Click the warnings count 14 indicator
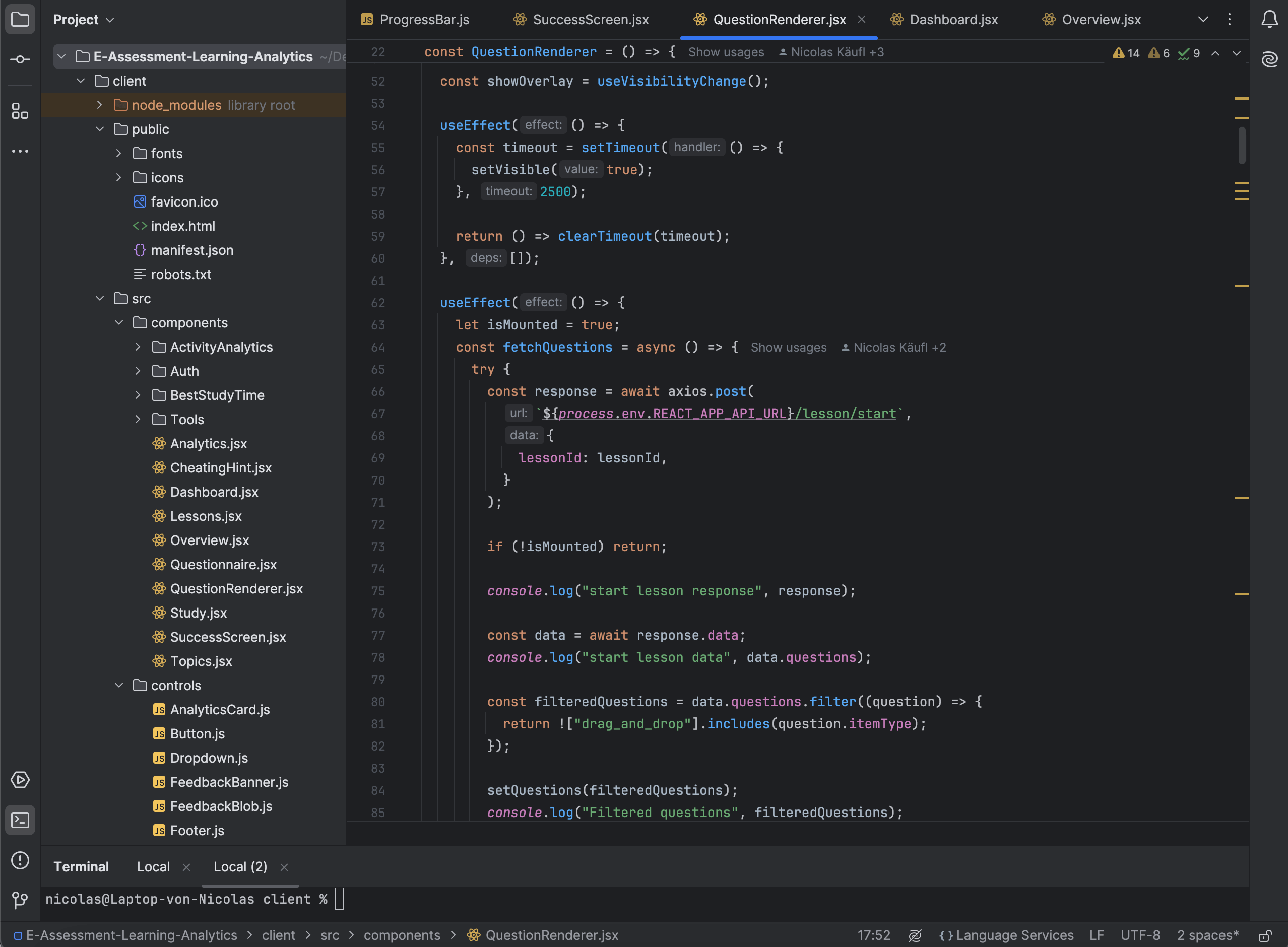The image size is (1288, 947). point(1126,53)
